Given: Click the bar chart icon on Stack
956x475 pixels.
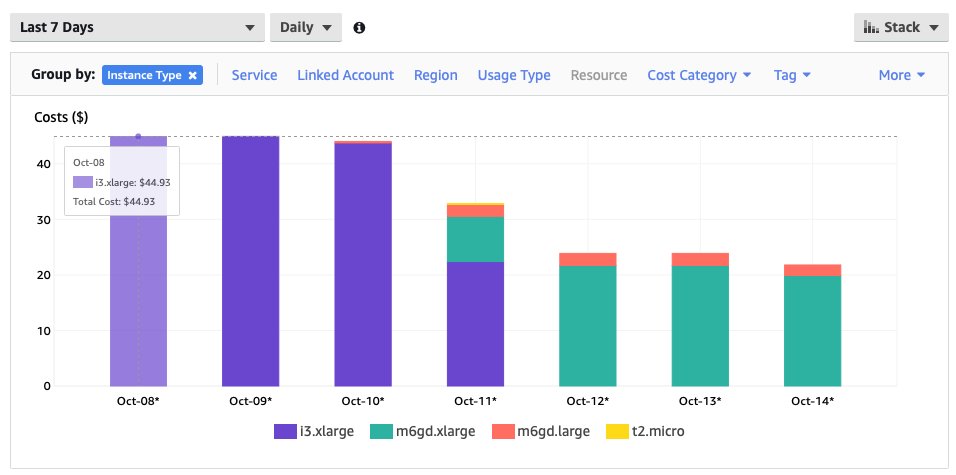Looking at the screenshot, I should (x=871, y=28).
